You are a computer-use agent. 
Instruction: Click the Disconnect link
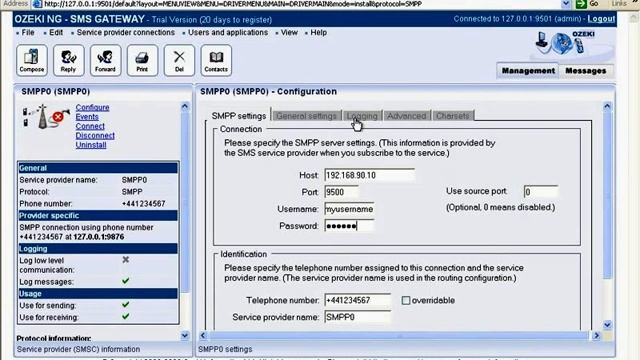coord(95,136)
